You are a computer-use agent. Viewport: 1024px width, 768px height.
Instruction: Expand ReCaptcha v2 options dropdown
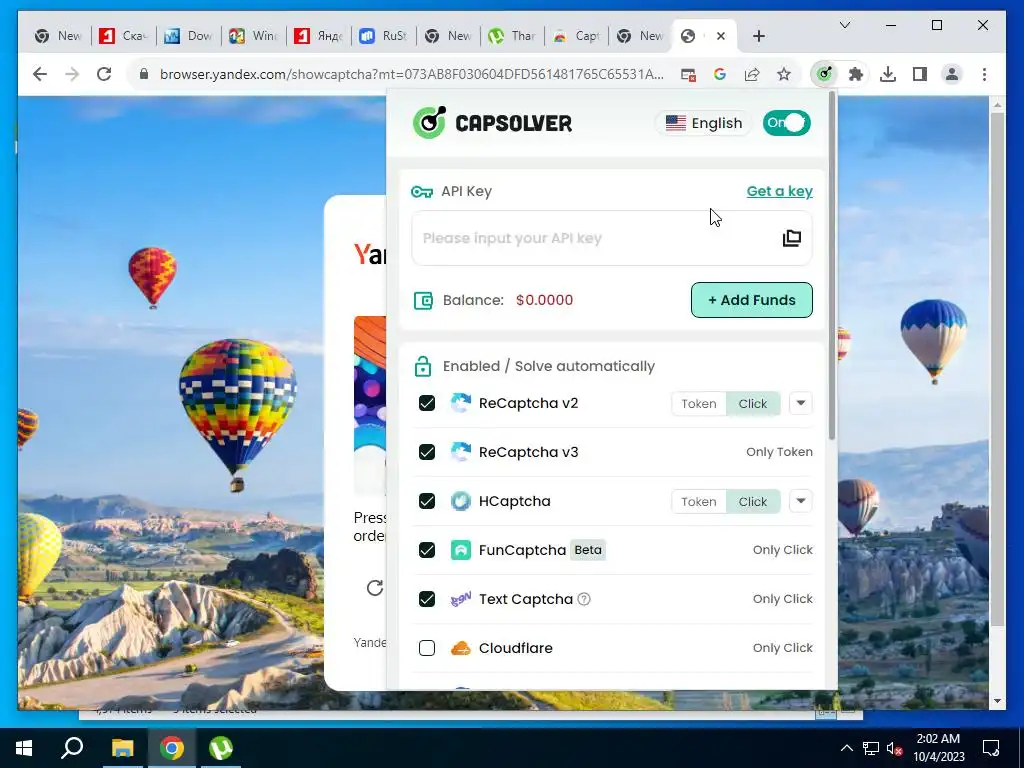[801, 403]
